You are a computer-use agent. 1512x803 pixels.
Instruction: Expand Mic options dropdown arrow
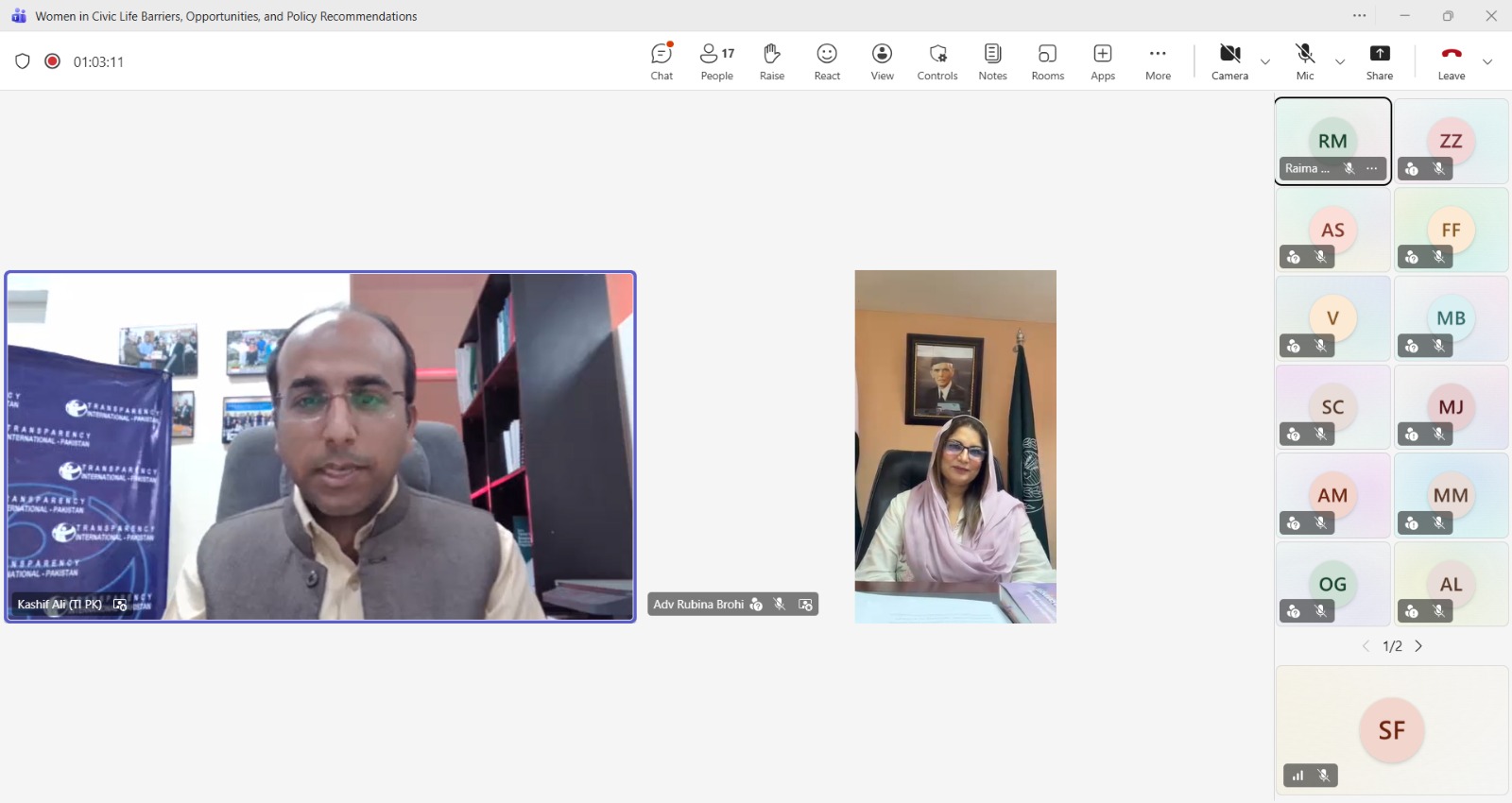[x=1340, y=62]
